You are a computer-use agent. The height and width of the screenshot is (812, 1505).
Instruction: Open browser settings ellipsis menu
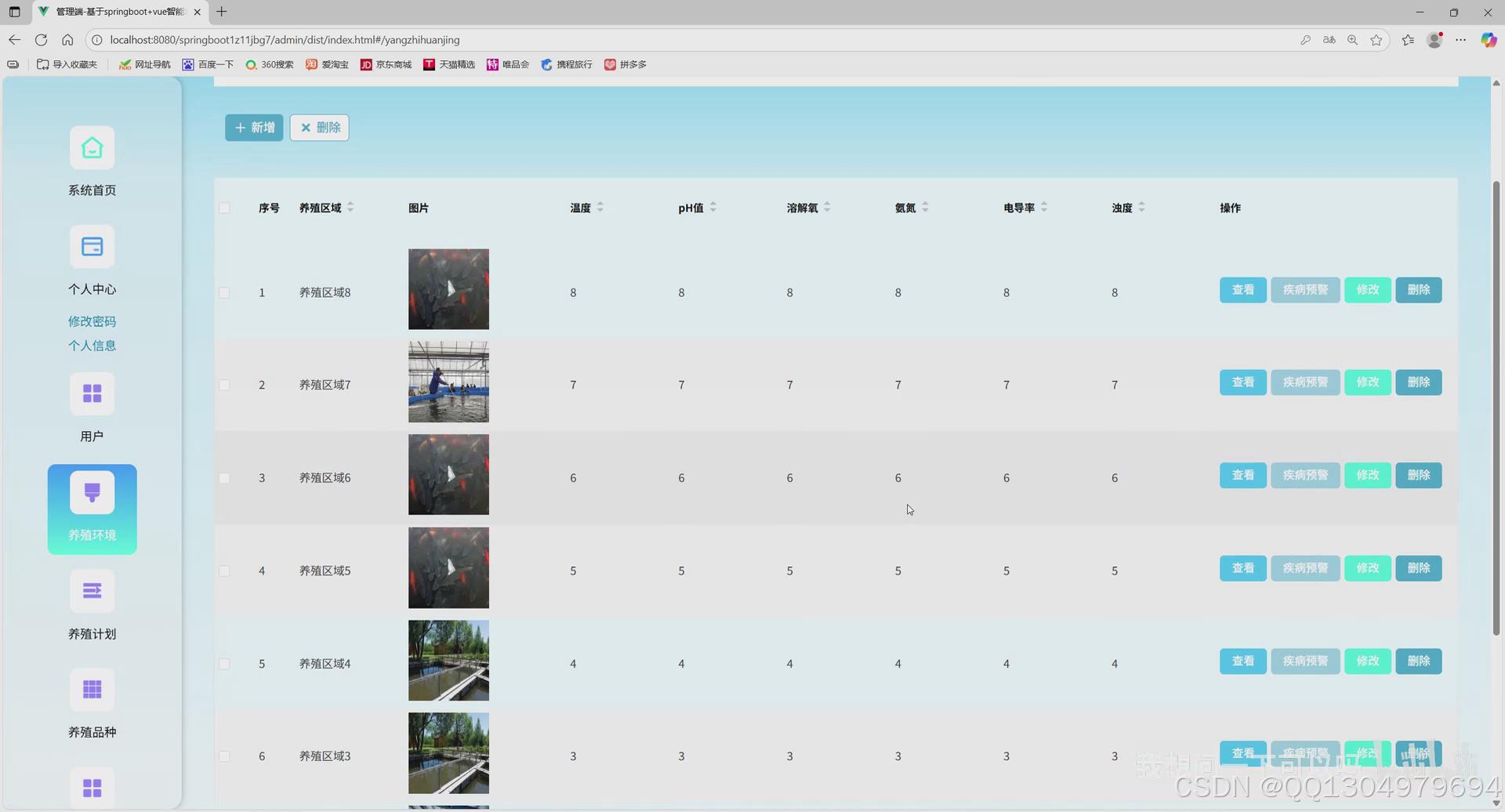point(1461,40)
